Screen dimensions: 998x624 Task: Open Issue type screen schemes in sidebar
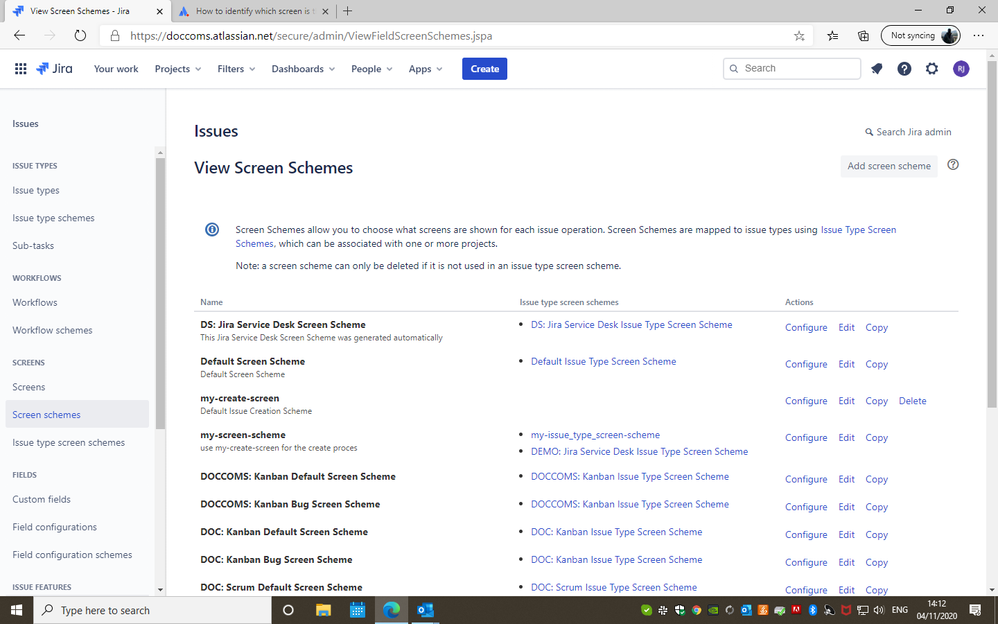click(68, 443)
